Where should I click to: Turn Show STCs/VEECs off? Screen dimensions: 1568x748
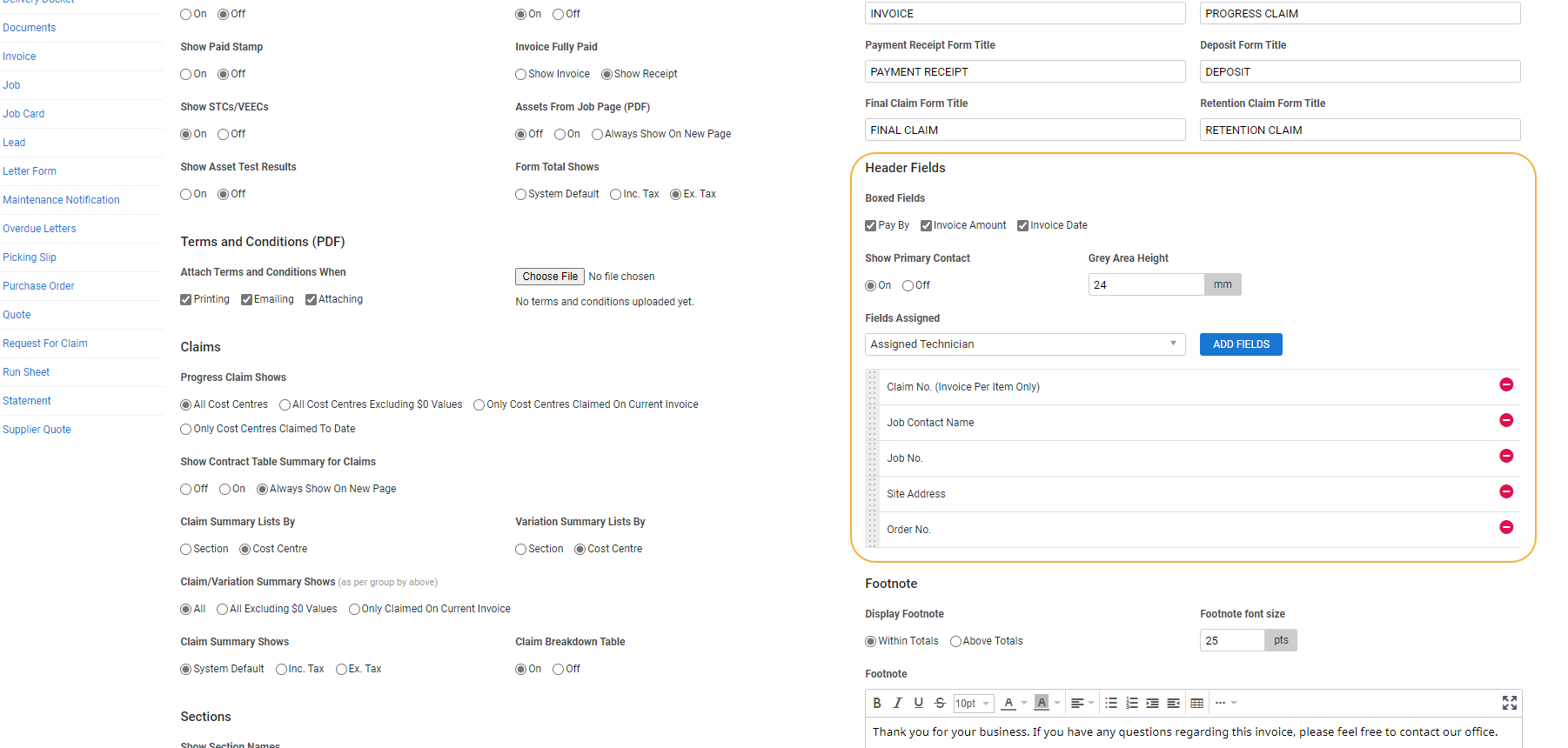(x=223, y=134)
